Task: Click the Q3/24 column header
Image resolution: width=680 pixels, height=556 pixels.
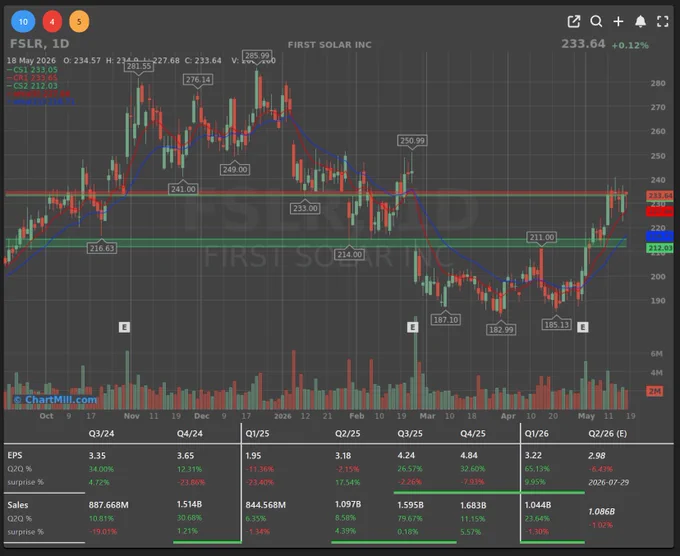Action: pyautogui.click(x=101, y=433)
